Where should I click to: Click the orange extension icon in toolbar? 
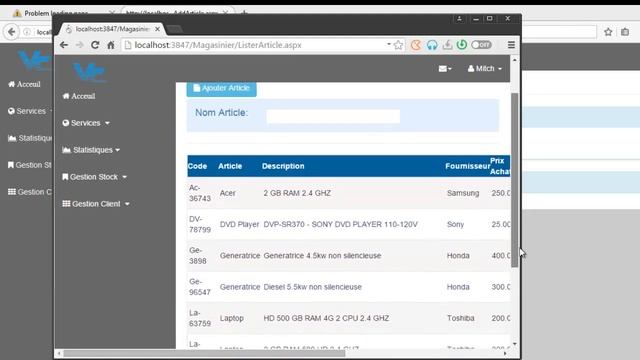point(416,45)
